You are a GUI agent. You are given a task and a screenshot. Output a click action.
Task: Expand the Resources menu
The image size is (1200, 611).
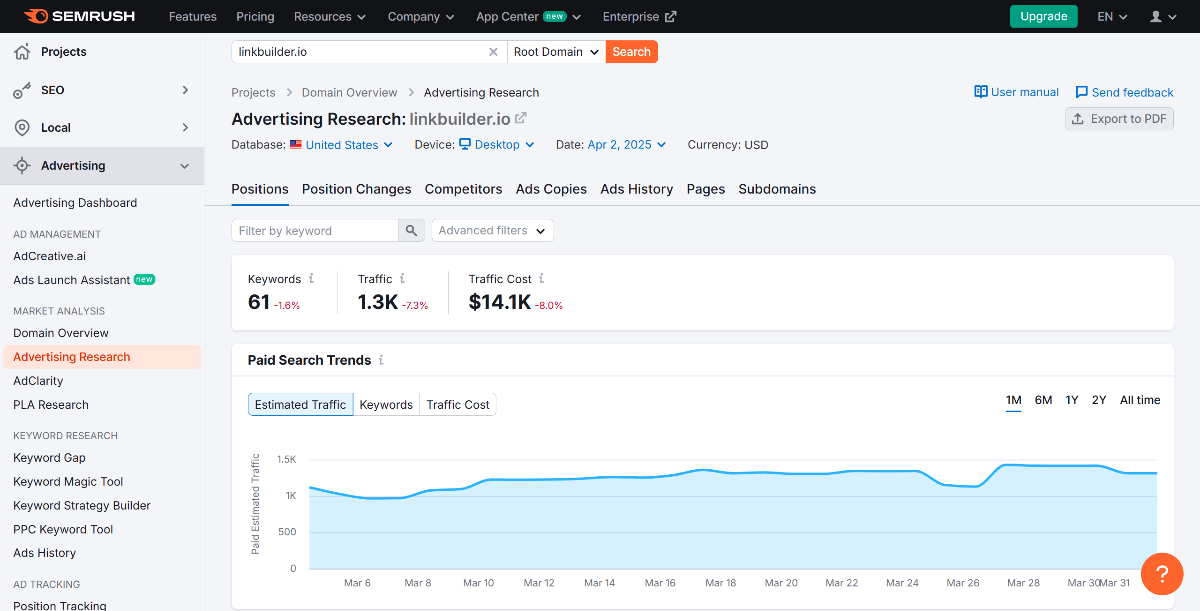[x=330, y=16]
